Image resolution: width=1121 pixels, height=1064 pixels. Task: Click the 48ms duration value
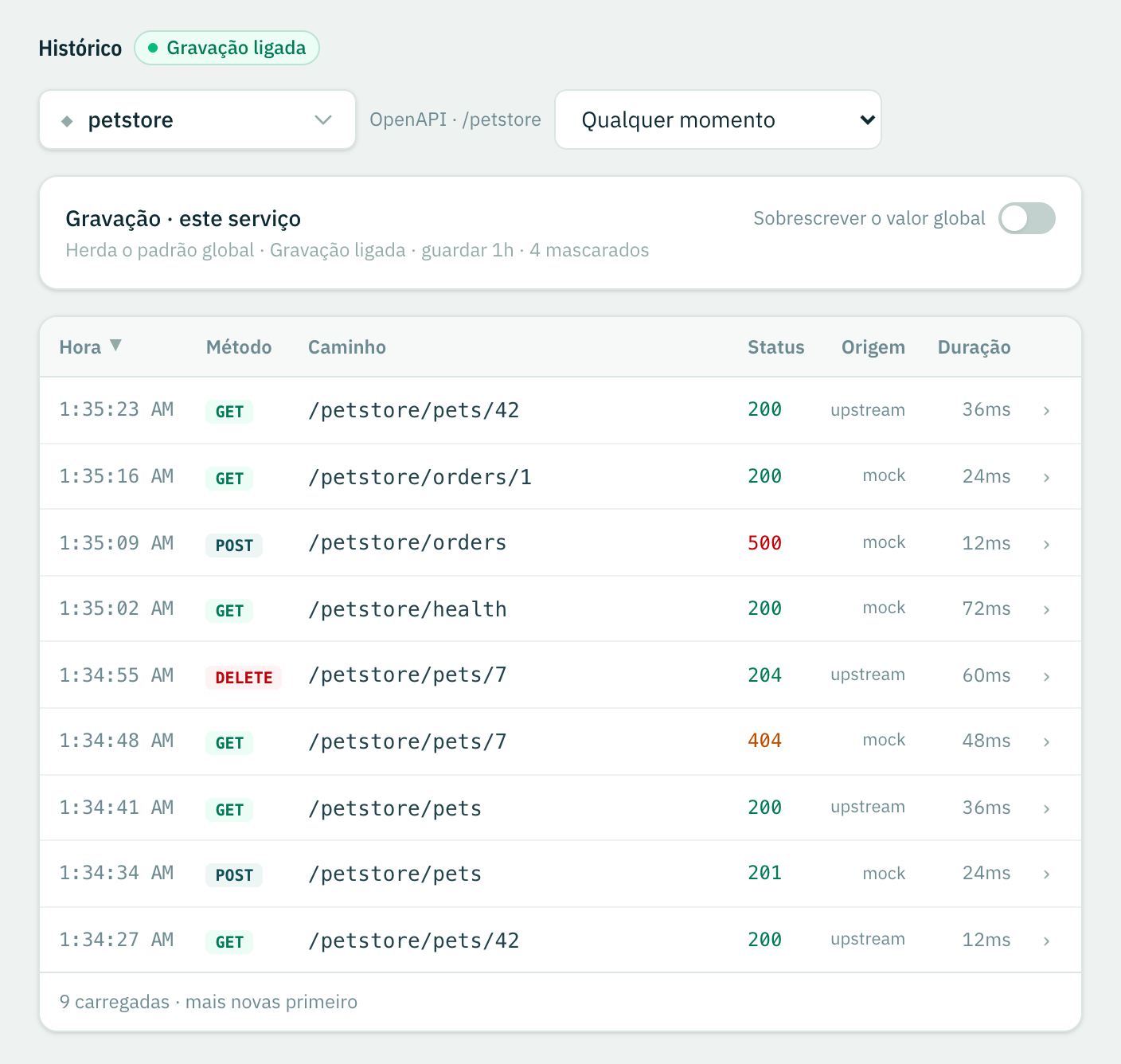[x=986, y=741]
